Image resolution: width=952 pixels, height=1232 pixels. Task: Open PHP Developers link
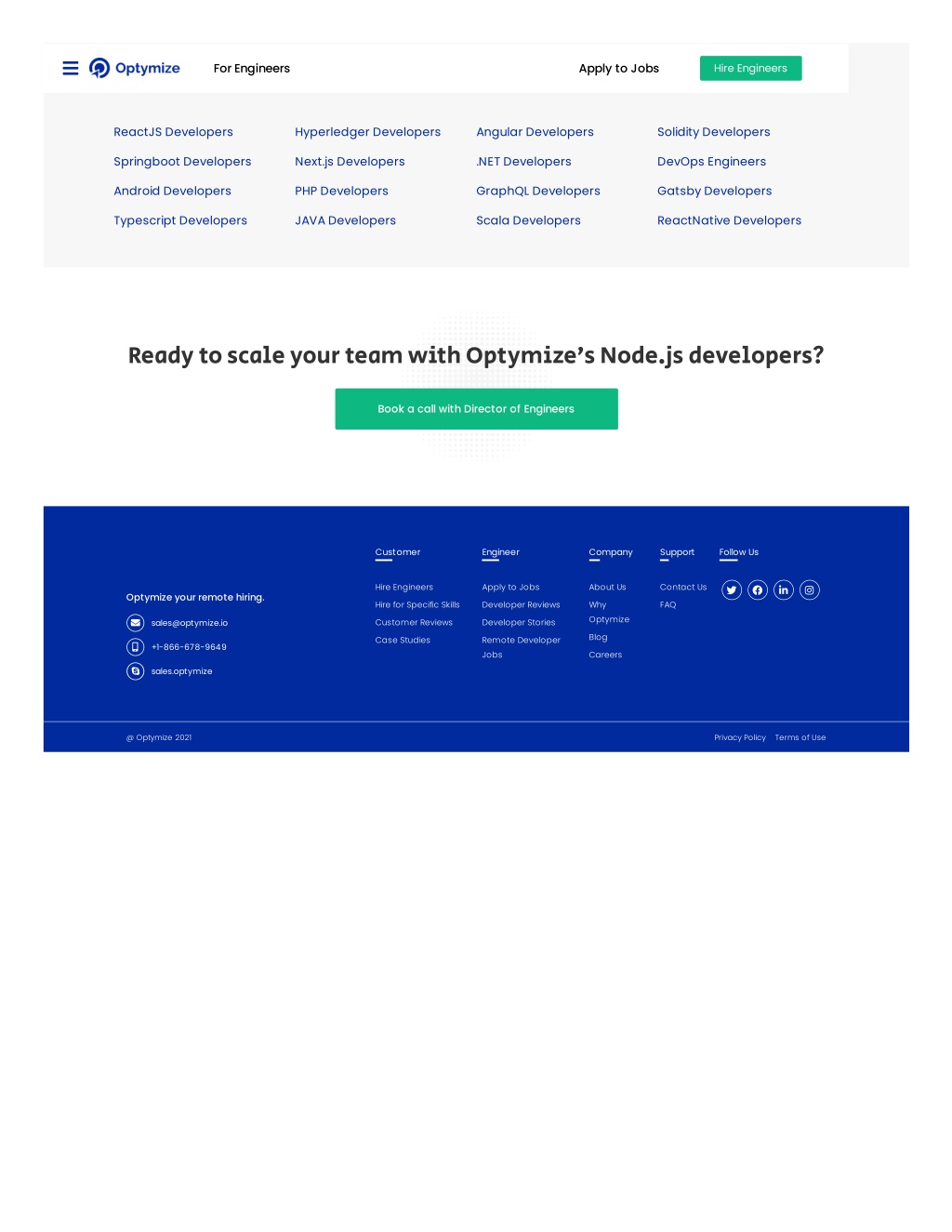tap(342, 192)
